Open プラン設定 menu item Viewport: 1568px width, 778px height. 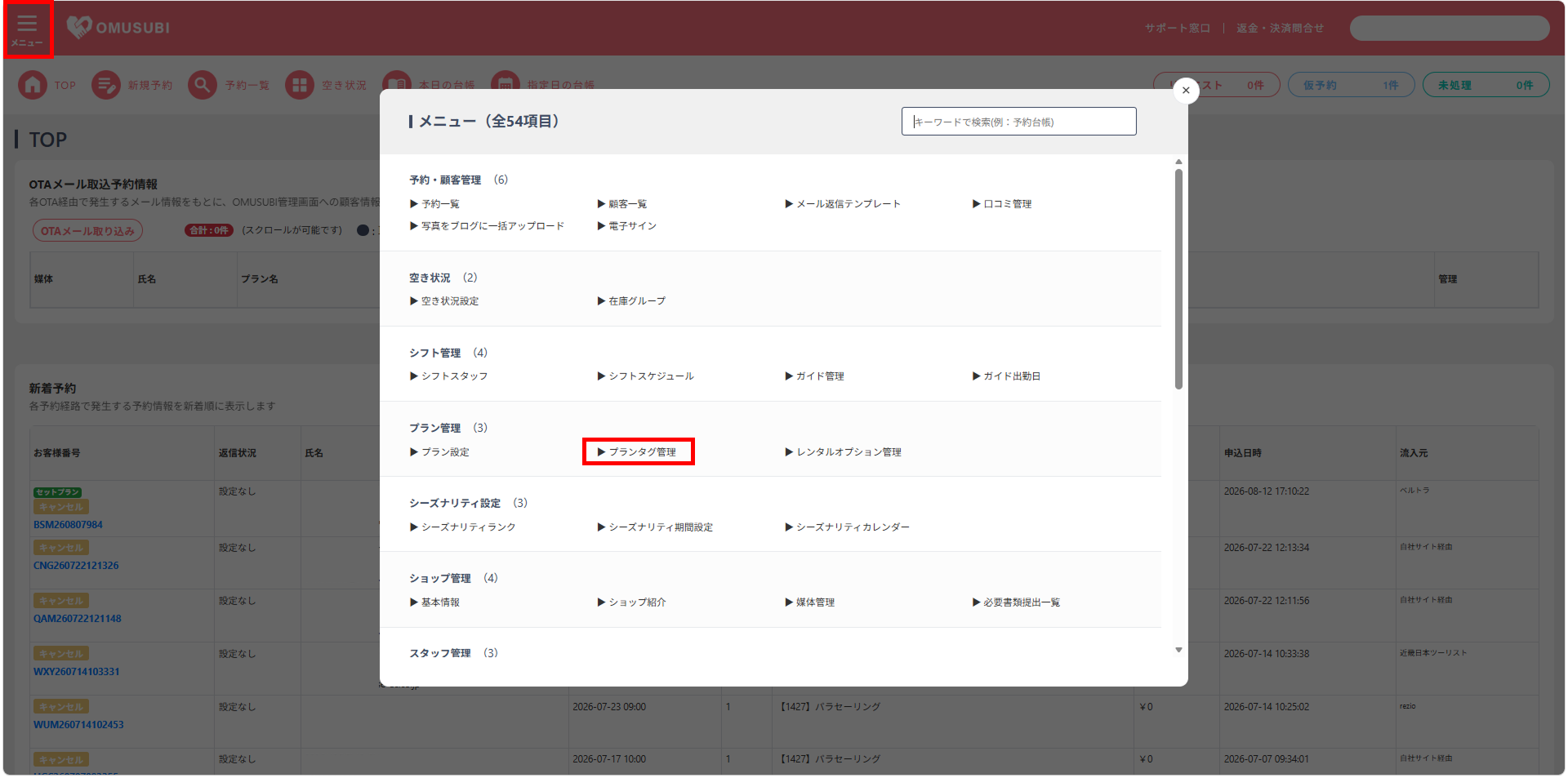pyautogui.click(x=439, y=452)
